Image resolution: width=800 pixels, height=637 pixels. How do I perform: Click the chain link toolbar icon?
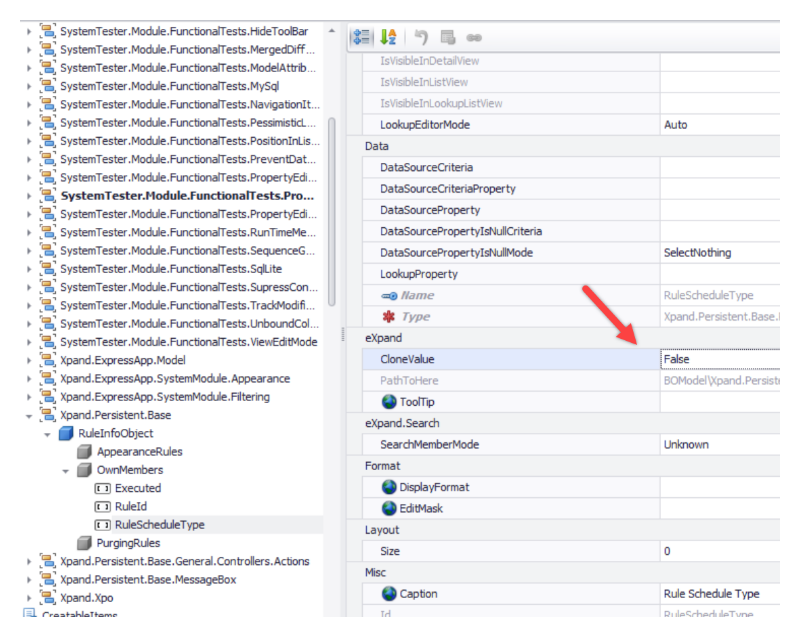point(474,38)
